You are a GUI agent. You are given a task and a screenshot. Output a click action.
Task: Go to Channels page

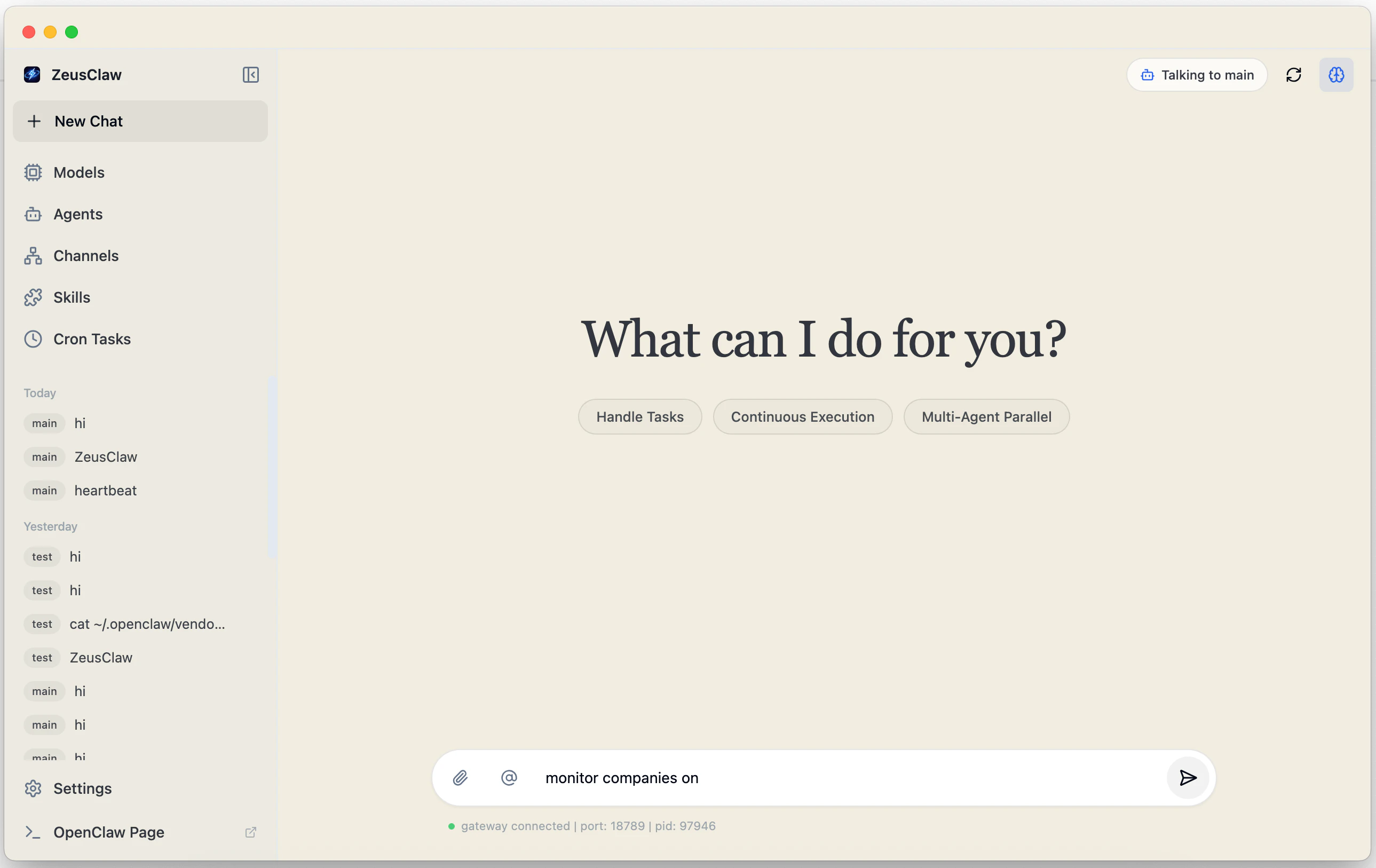click(86, 256)
